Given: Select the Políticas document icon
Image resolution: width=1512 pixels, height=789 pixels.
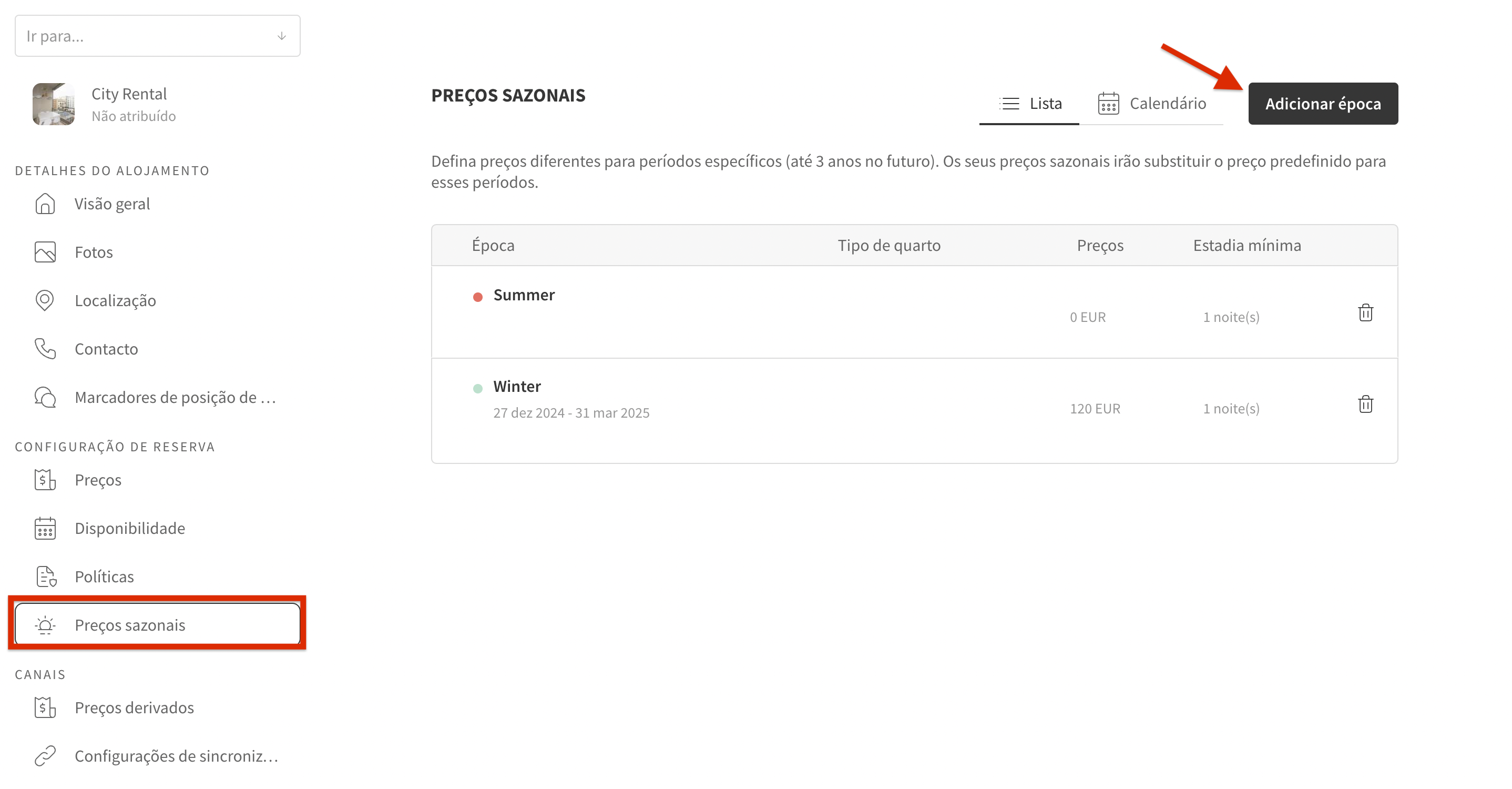Looking at the screenshot, I should click(46, 576).
